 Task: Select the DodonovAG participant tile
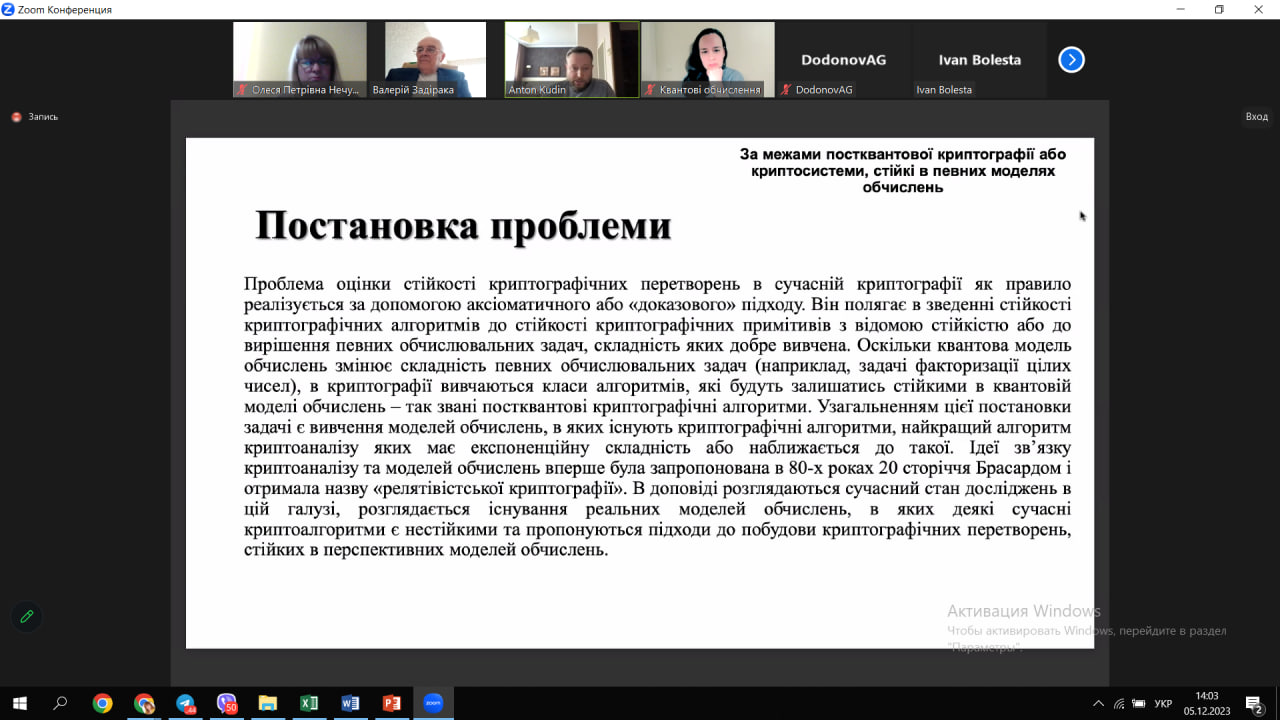841,60
